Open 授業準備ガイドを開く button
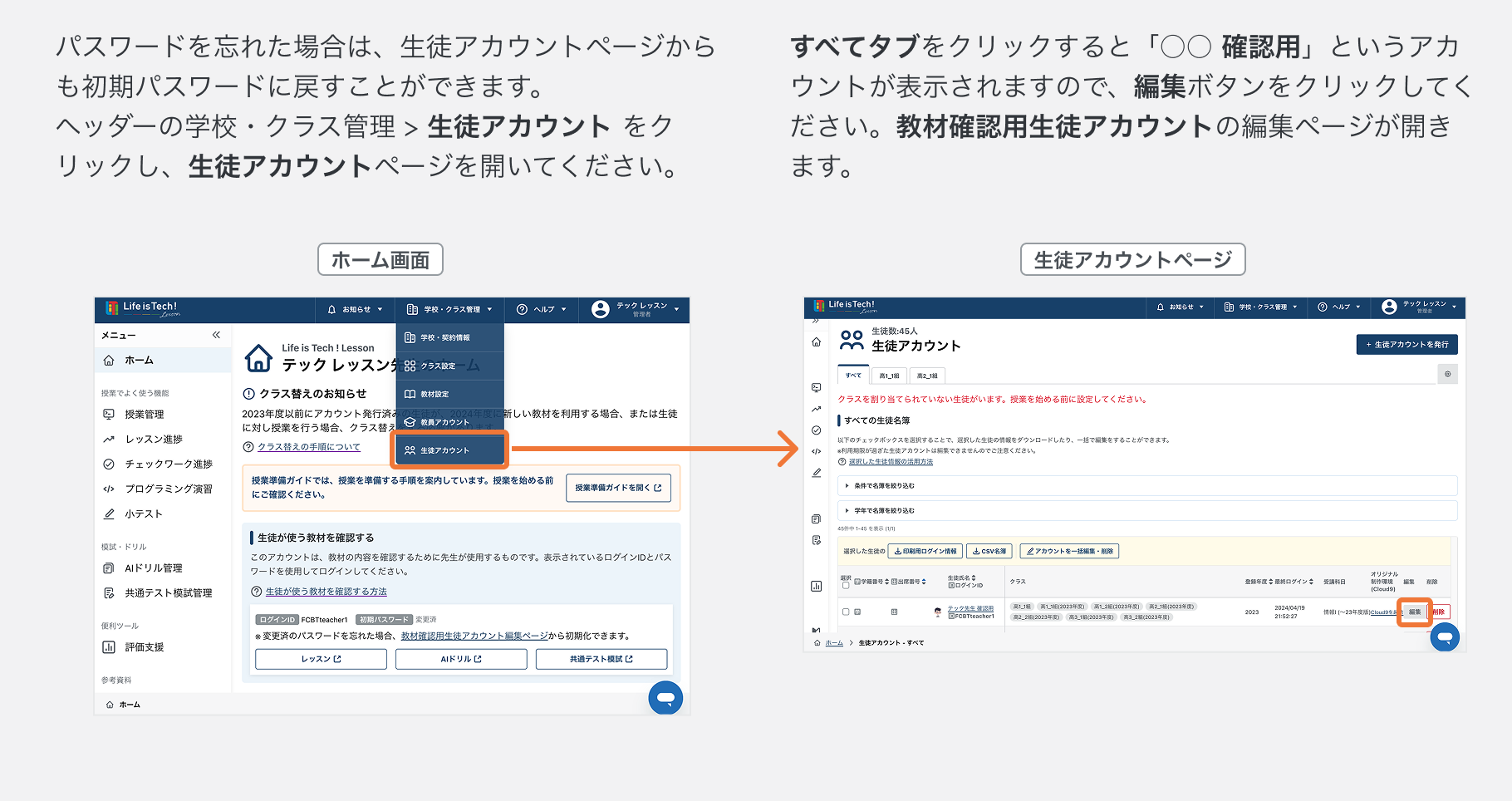Image resolution: width=1512 pixels, height=801 pixels. point(618,488)
